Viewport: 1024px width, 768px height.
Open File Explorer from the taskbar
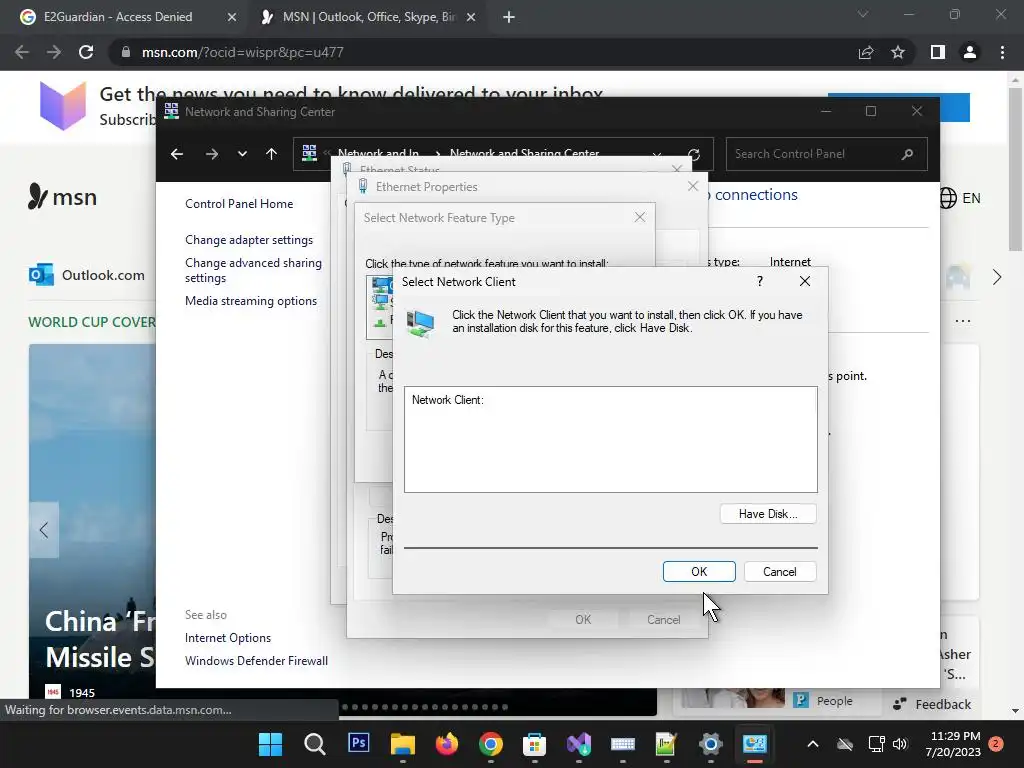tap(402, 744)
